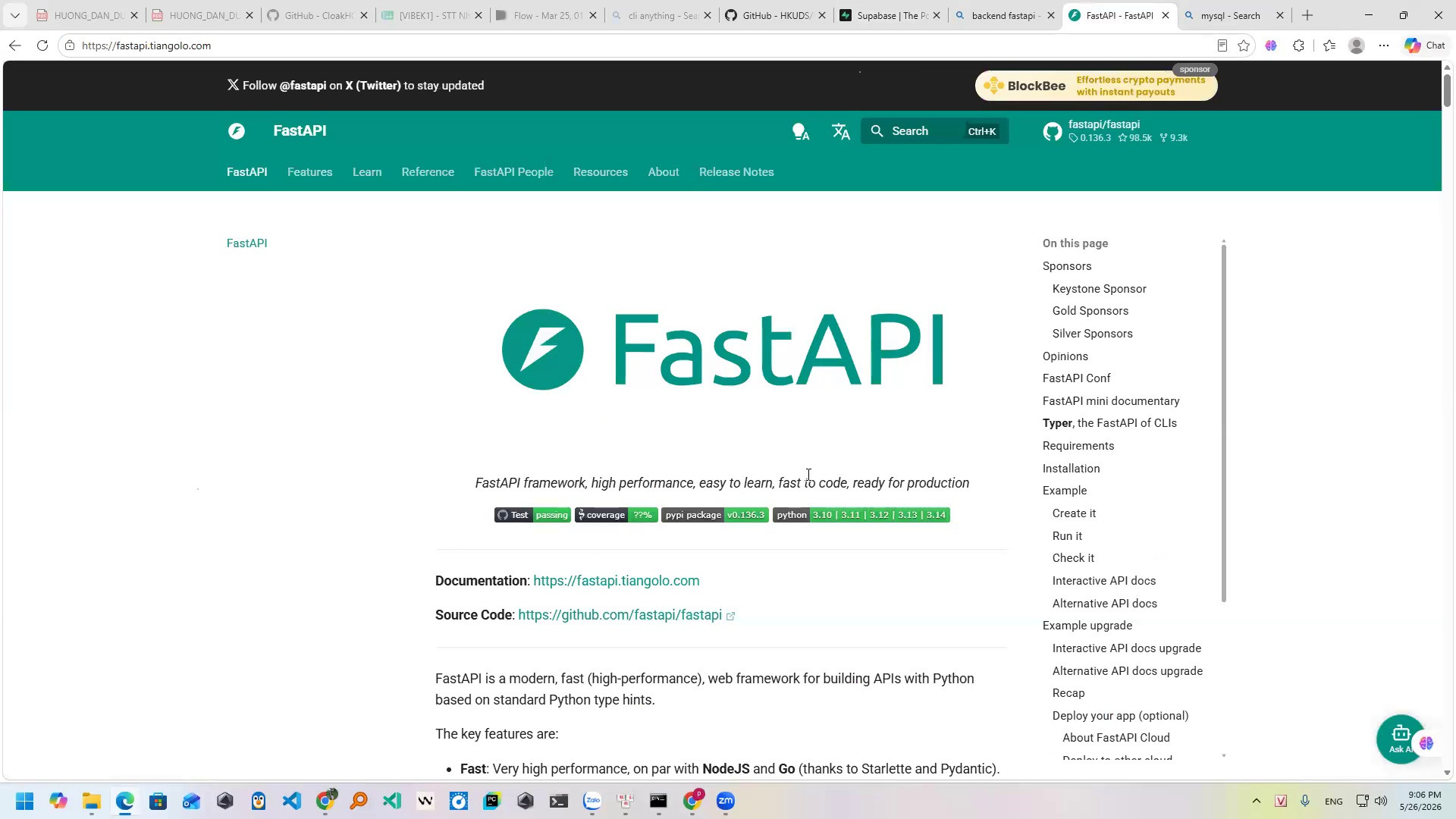Open the fastapi.tiangolo.com documentation link

coord(616,581)
